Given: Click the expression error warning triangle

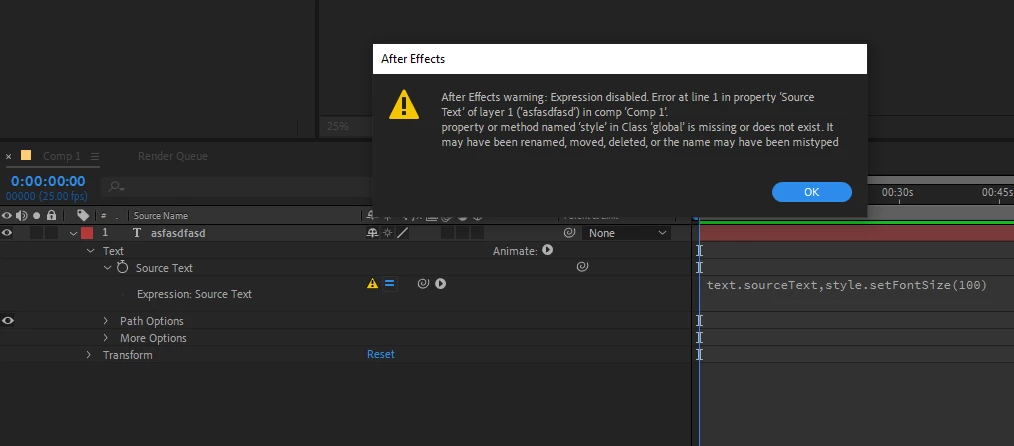Looking at the screenshot, I should (372, 283).
